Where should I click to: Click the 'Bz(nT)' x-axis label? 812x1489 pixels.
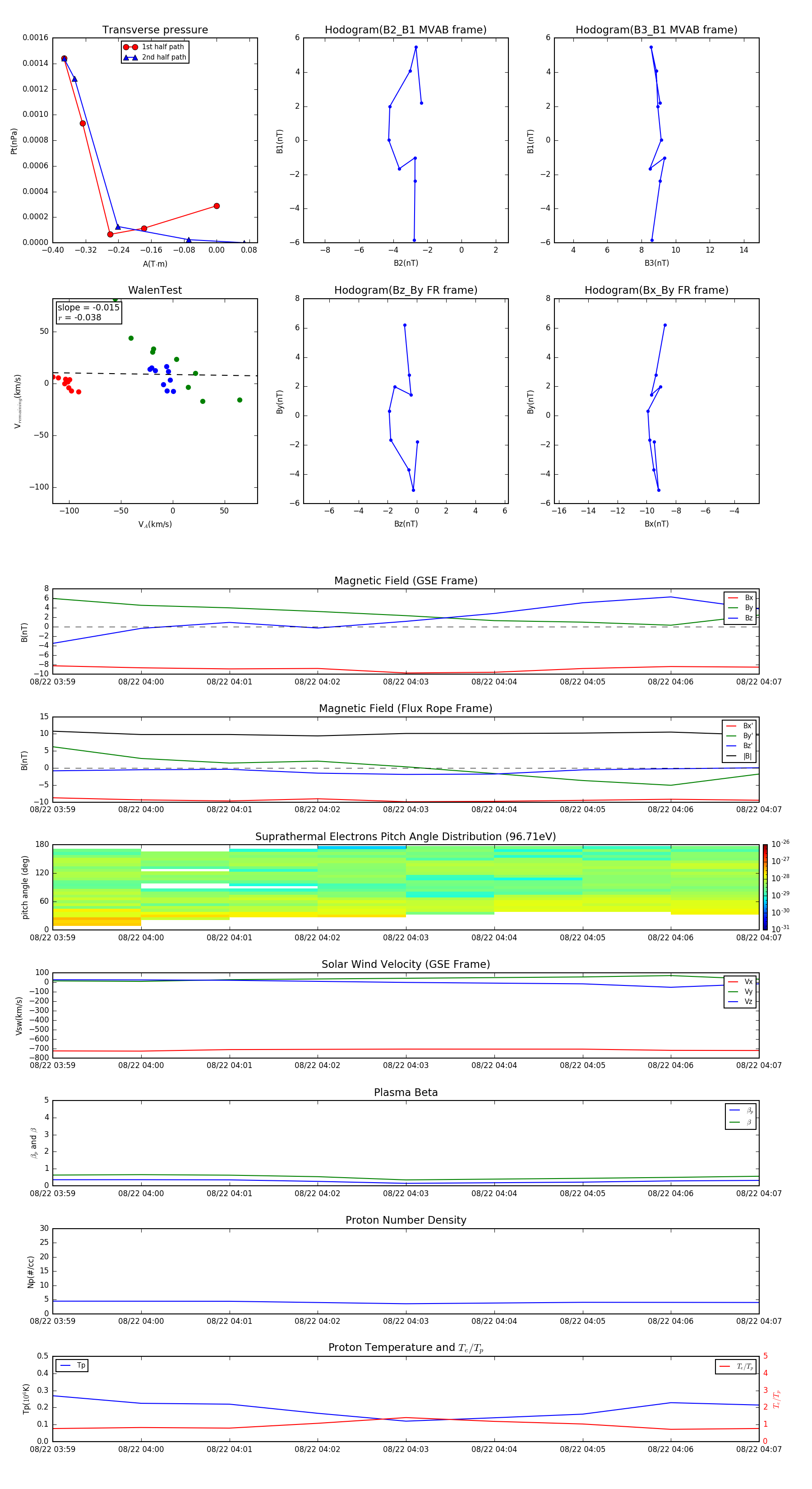(x=406, y=524)
